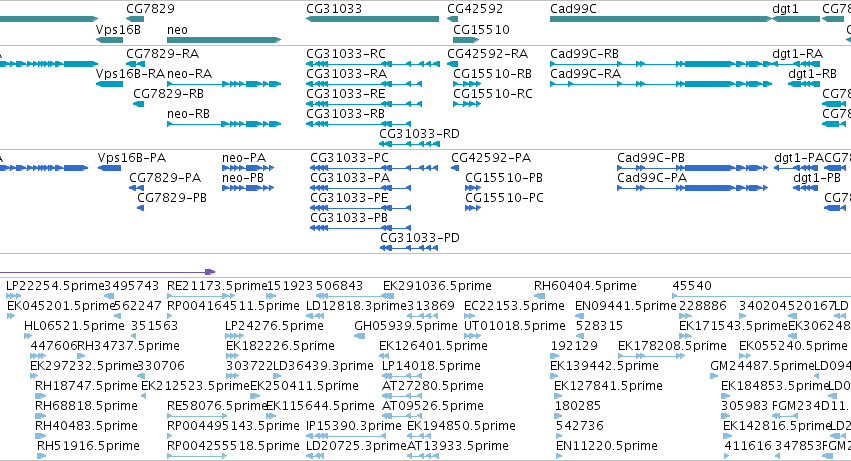Click protein label Cad99C-PA

652,178
